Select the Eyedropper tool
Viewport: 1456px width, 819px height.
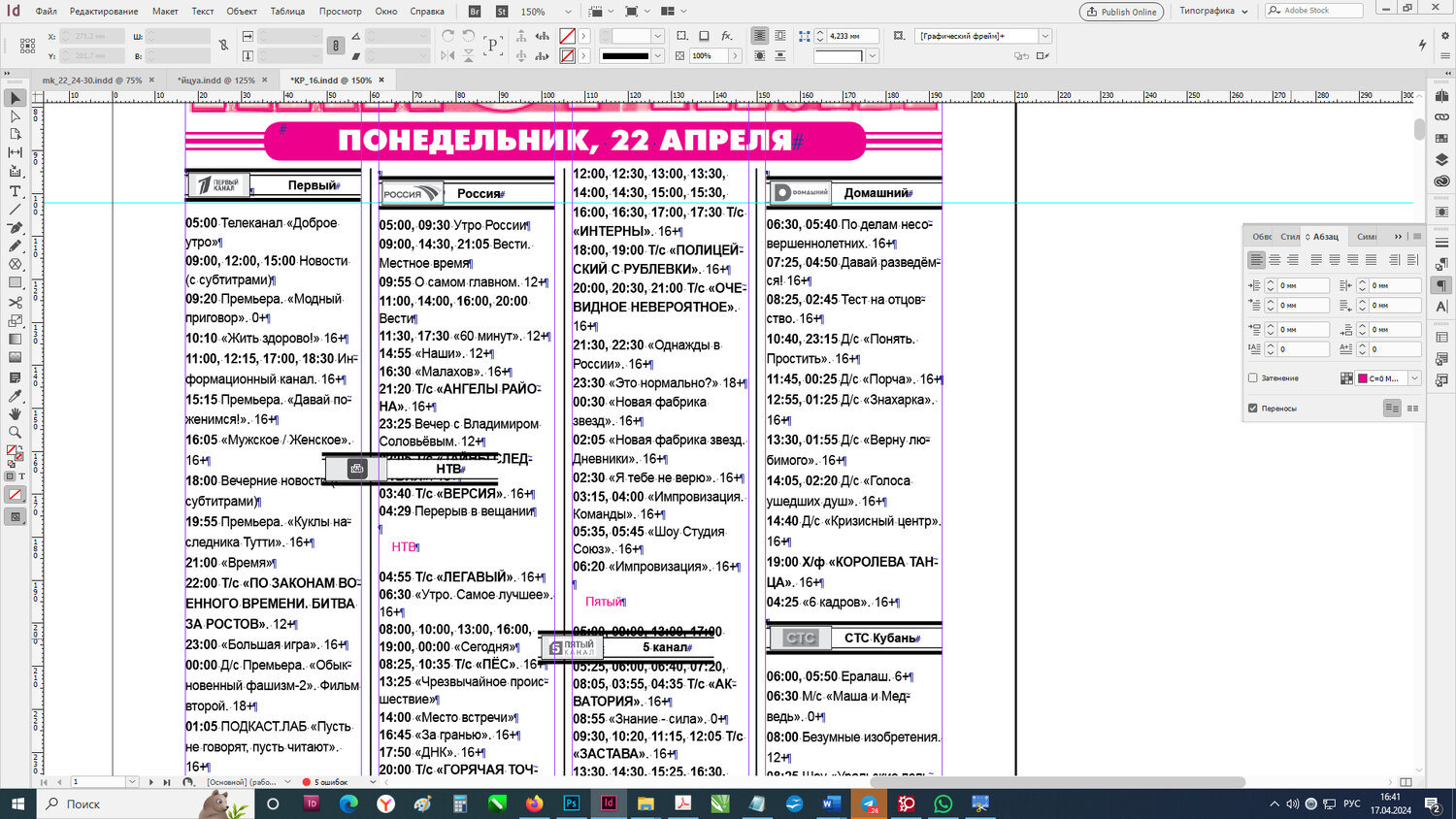pyautogui.click(x=15, y=395)
